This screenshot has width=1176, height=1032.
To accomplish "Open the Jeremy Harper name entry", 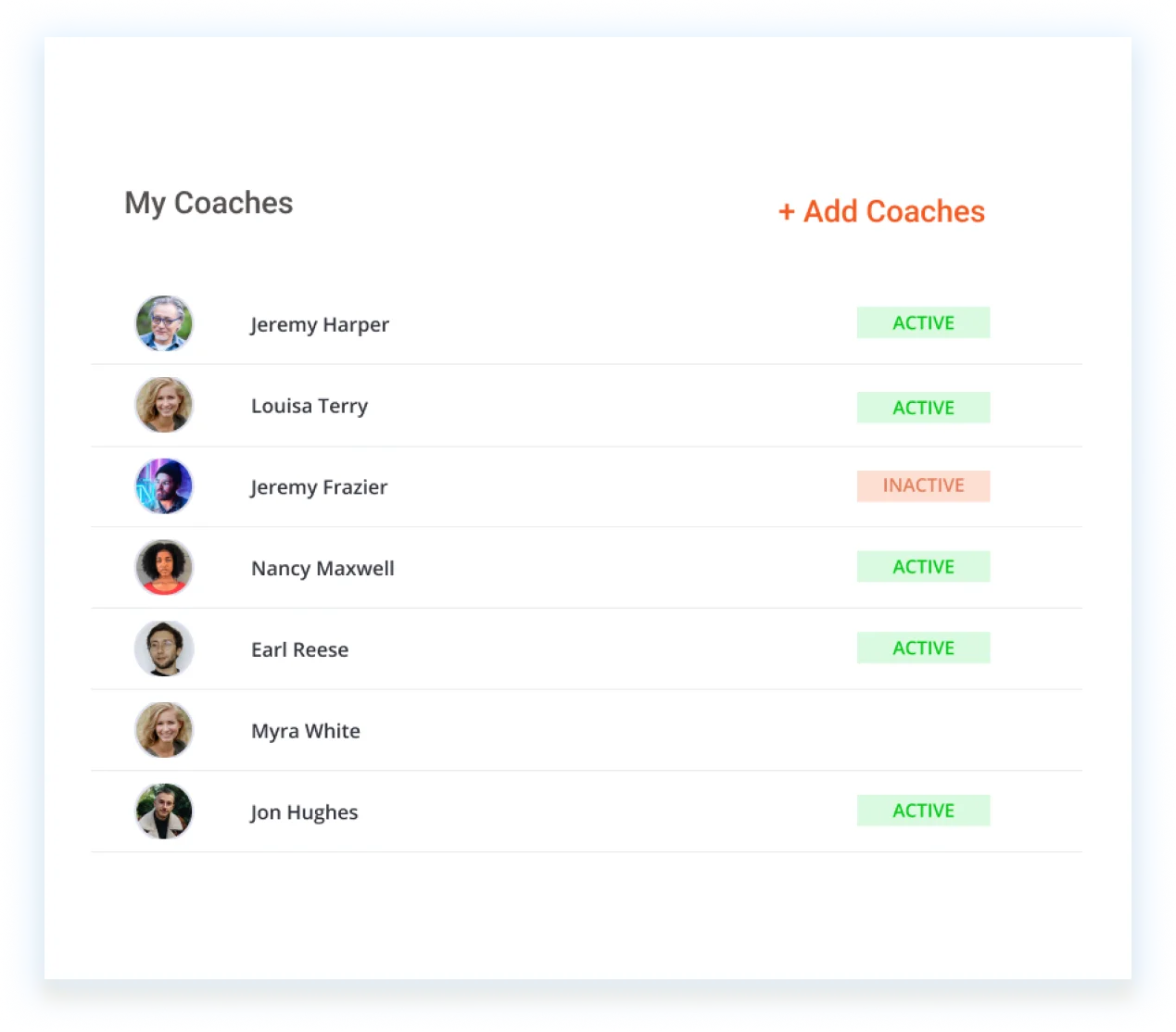I will pyautogui.click(x=320, y=325).
